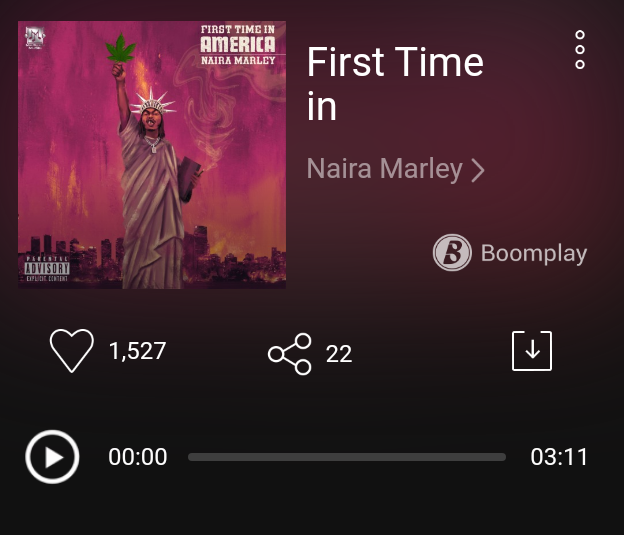624x535 pixels.
Task: Click the Boomplay logo icon
Action: pyautogui.click(x=452, y=252)
